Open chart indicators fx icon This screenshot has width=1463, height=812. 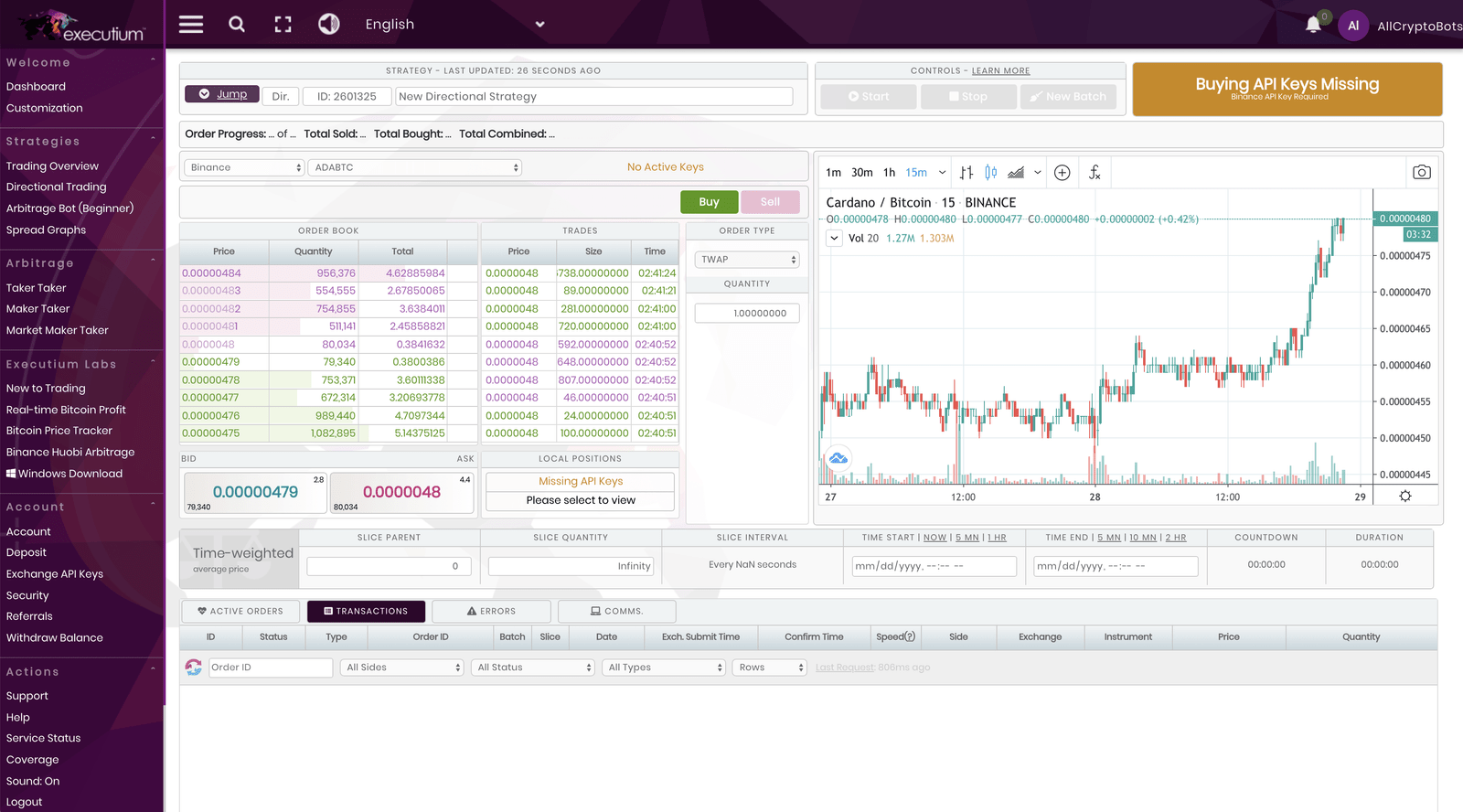[1095, 172]
